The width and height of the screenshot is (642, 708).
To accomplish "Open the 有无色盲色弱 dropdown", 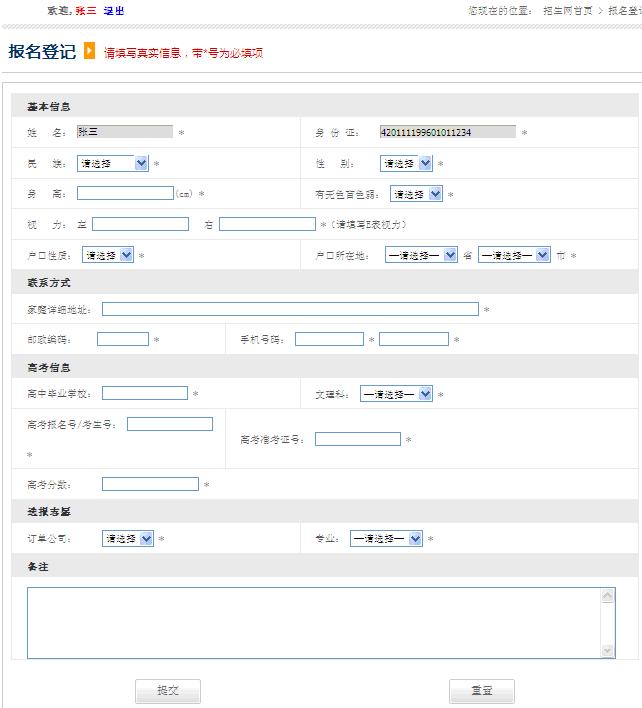I will pyautogui.click(x=416, y=194).
